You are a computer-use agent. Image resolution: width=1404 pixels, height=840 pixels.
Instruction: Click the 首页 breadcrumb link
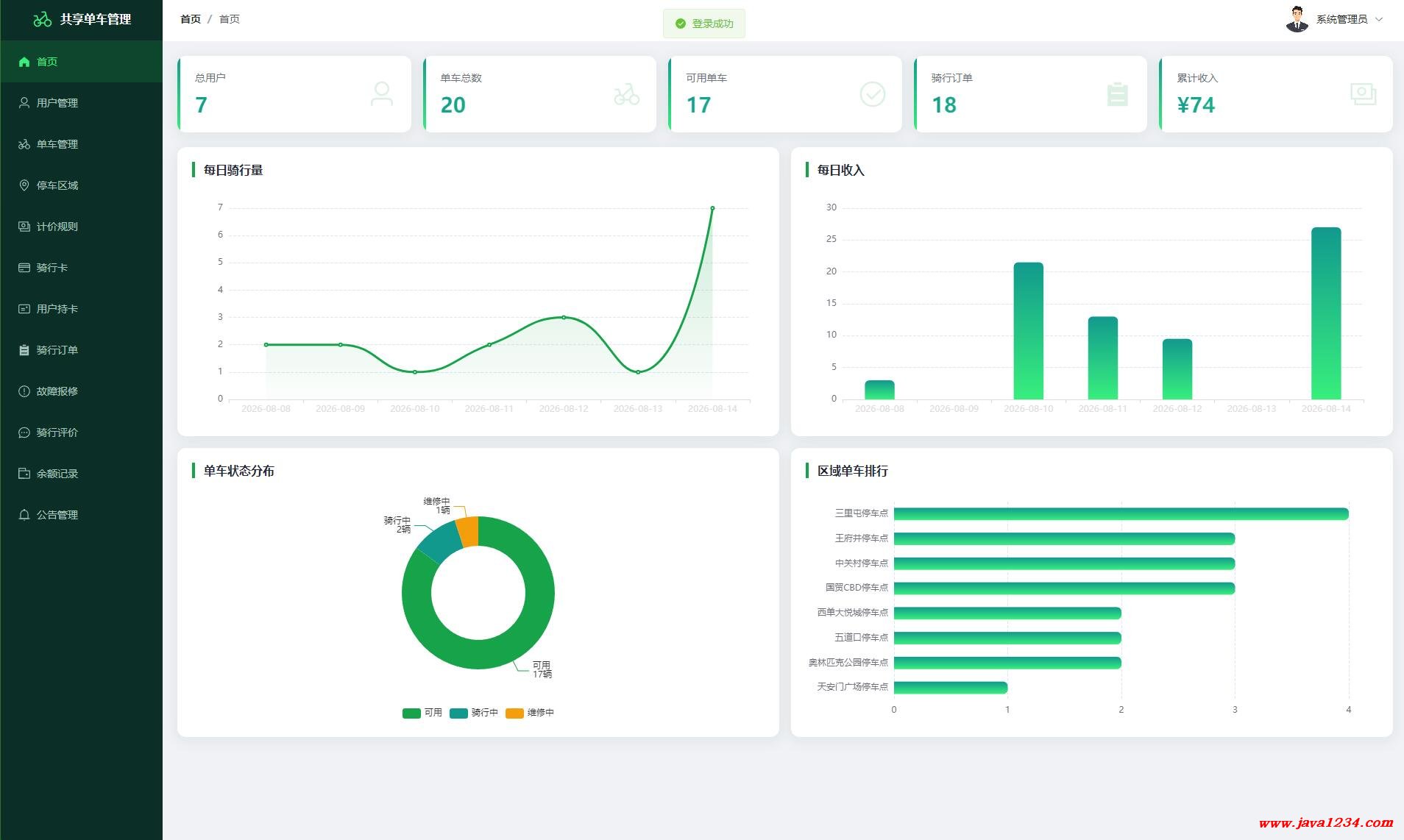pyautogui.click(x=191, y=19)
